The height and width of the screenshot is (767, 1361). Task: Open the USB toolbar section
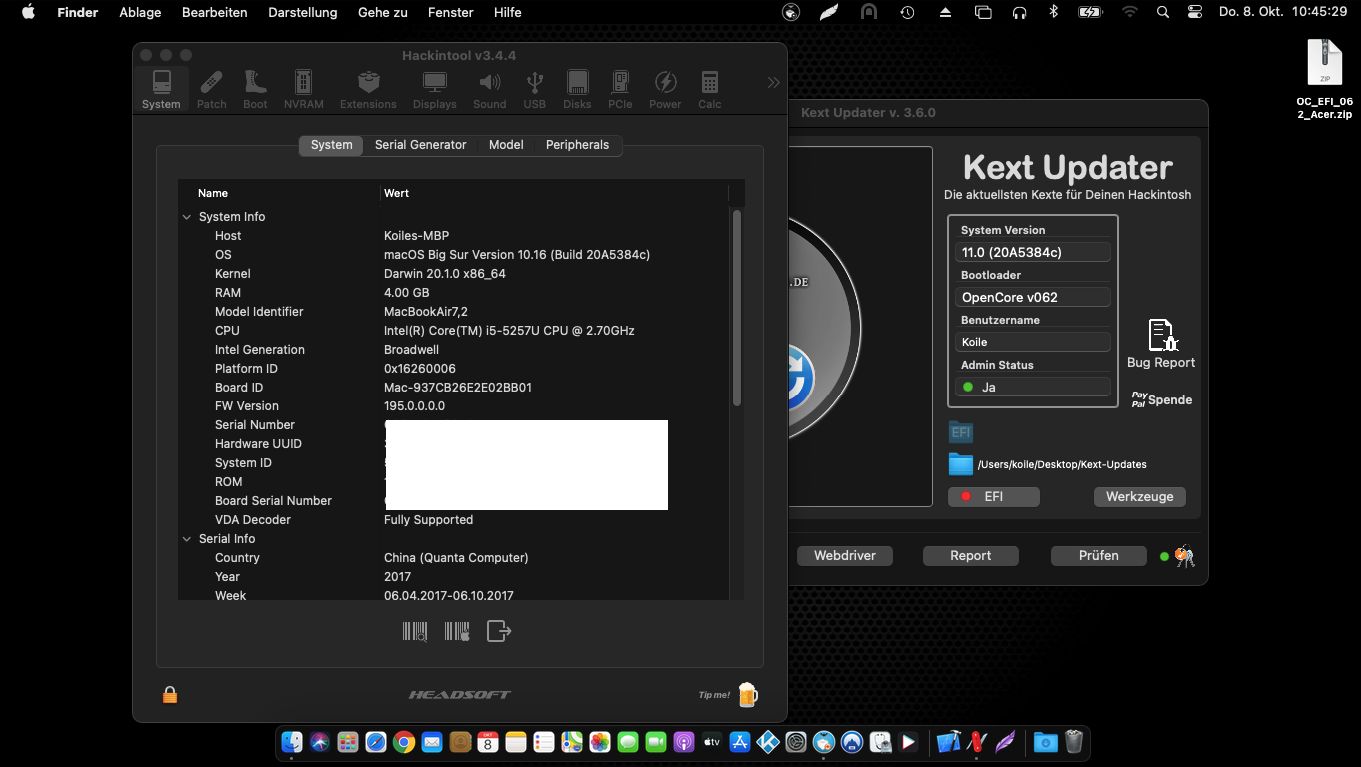[534, 89]
